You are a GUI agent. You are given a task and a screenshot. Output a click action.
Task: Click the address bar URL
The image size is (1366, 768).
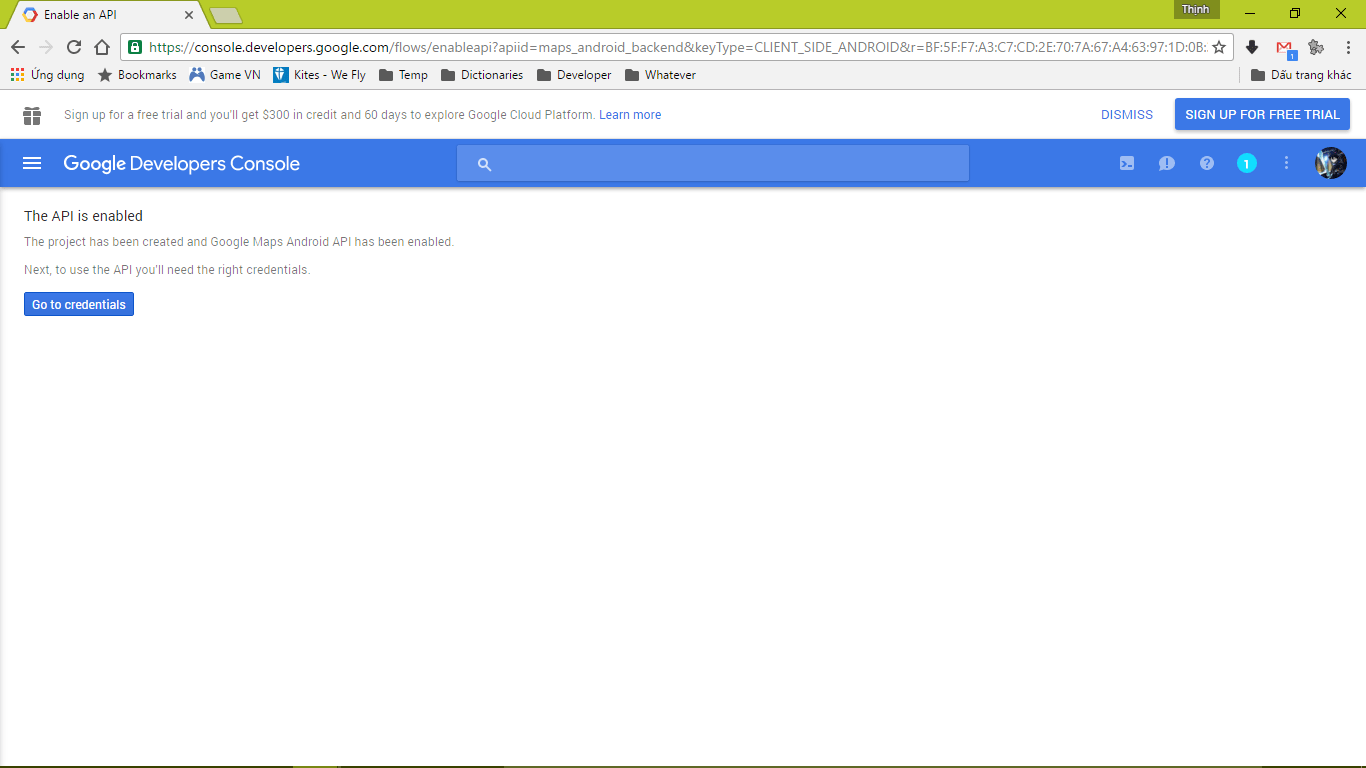point(677,47)
